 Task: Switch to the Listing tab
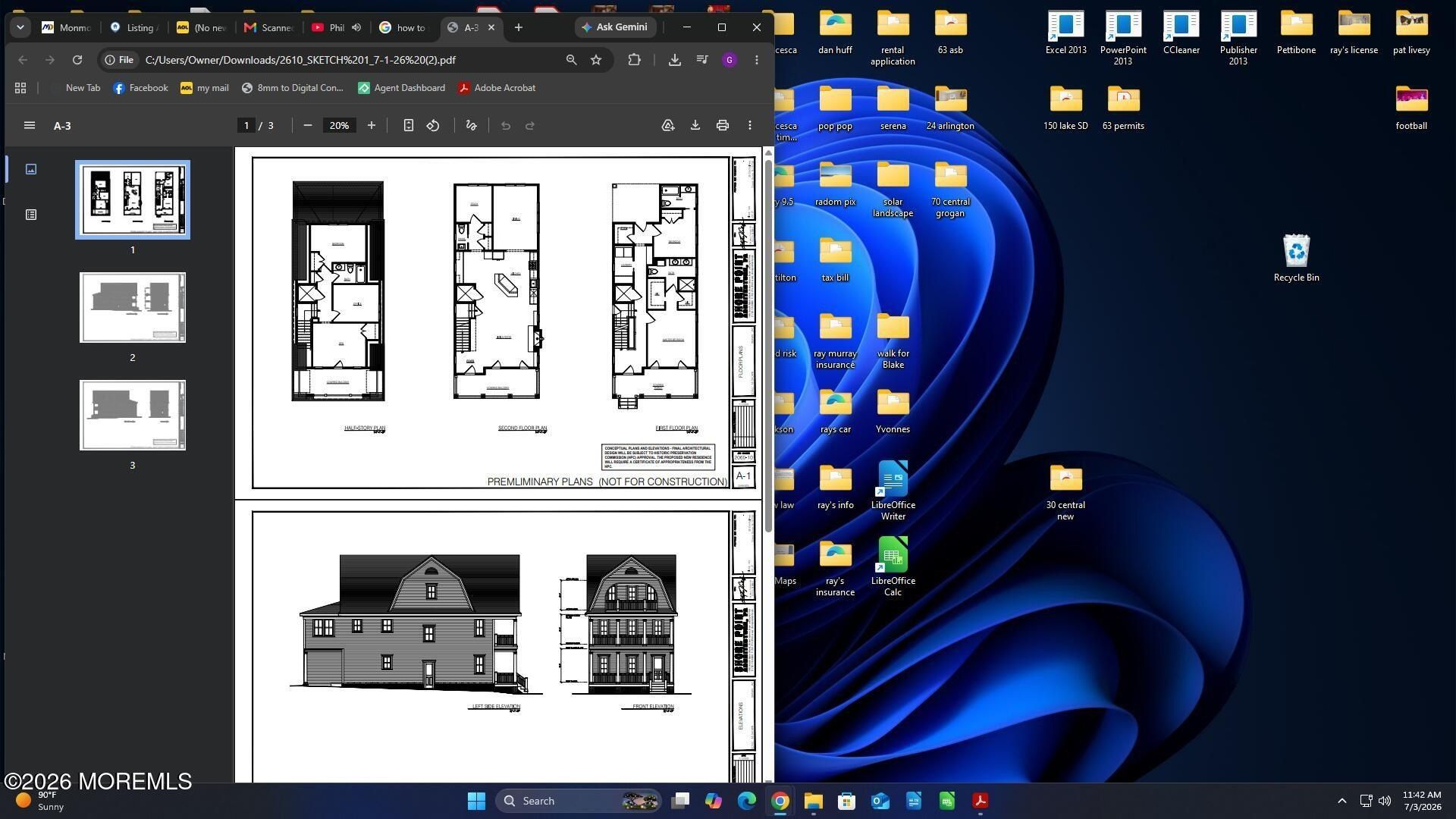(x=134, y=27)
